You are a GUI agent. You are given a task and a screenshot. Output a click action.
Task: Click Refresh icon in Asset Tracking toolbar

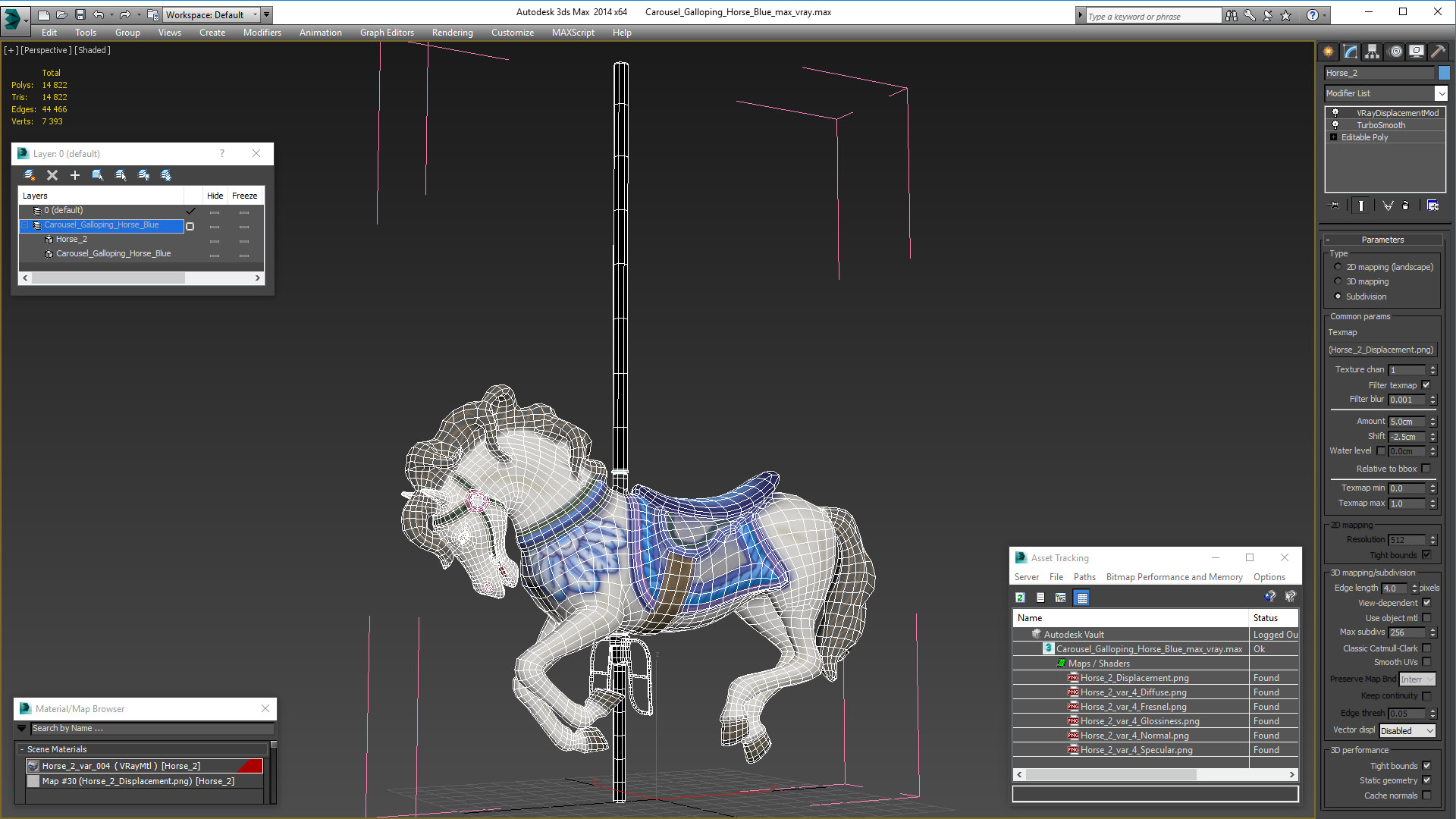point(1021,598)
